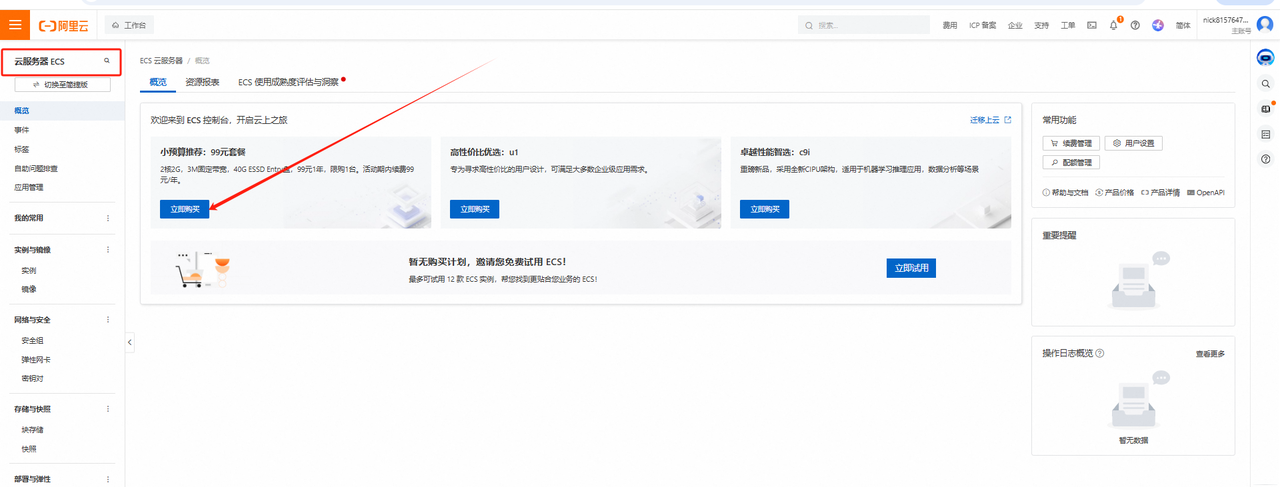Open Cloud Shell terminal icon in header
The height and width of the screenshot is (487, 1280).
coord(1092,25)
